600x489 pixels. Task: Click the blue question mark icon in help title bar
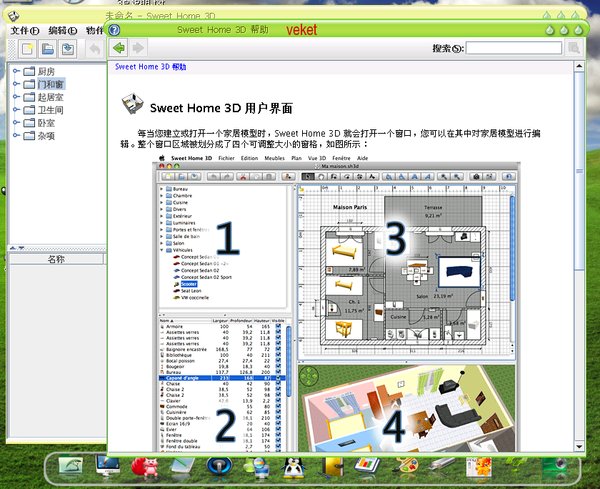pyautogui.click(x=114, y=30)
